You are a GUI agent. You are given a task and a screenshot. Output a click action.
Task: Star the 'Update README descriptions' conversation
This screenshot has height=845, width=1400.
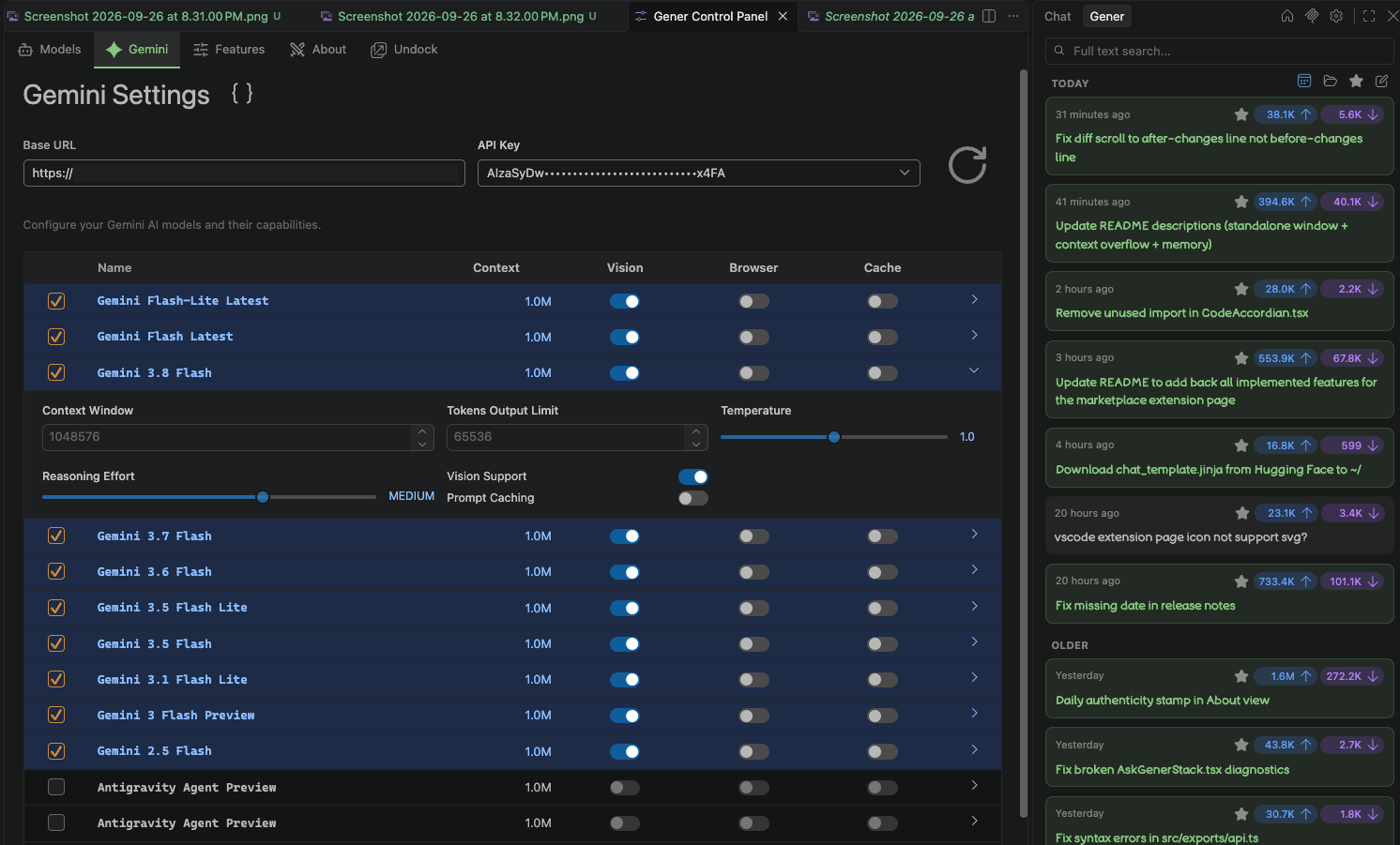(x=1241, y=202)
